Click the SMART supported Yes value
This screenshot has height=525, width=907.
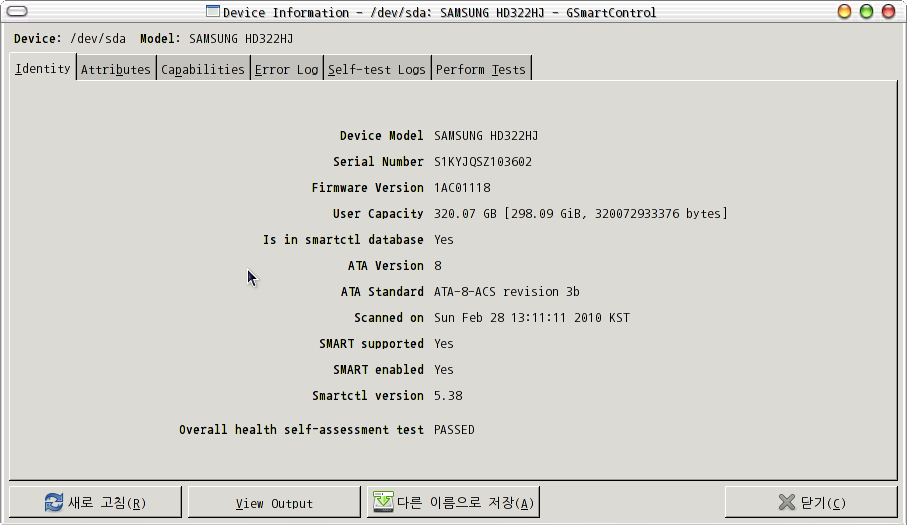pyautogui.click(x=444, y=344)
